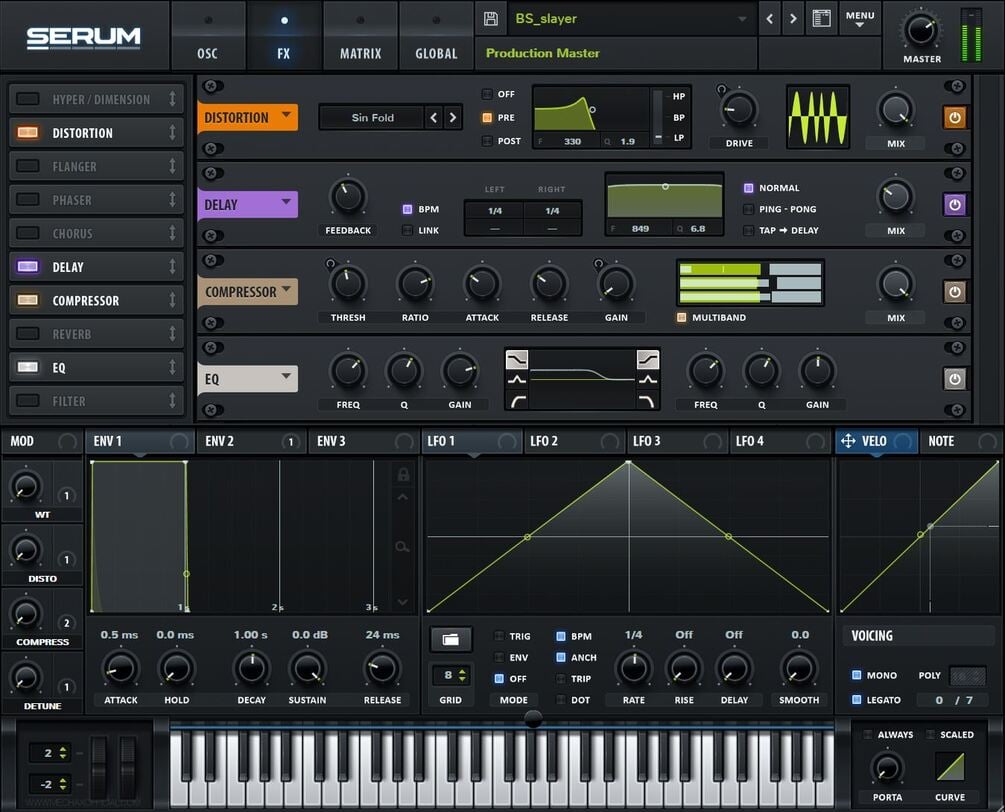Go to previous preset with left arrow

[x=769, y=19]
